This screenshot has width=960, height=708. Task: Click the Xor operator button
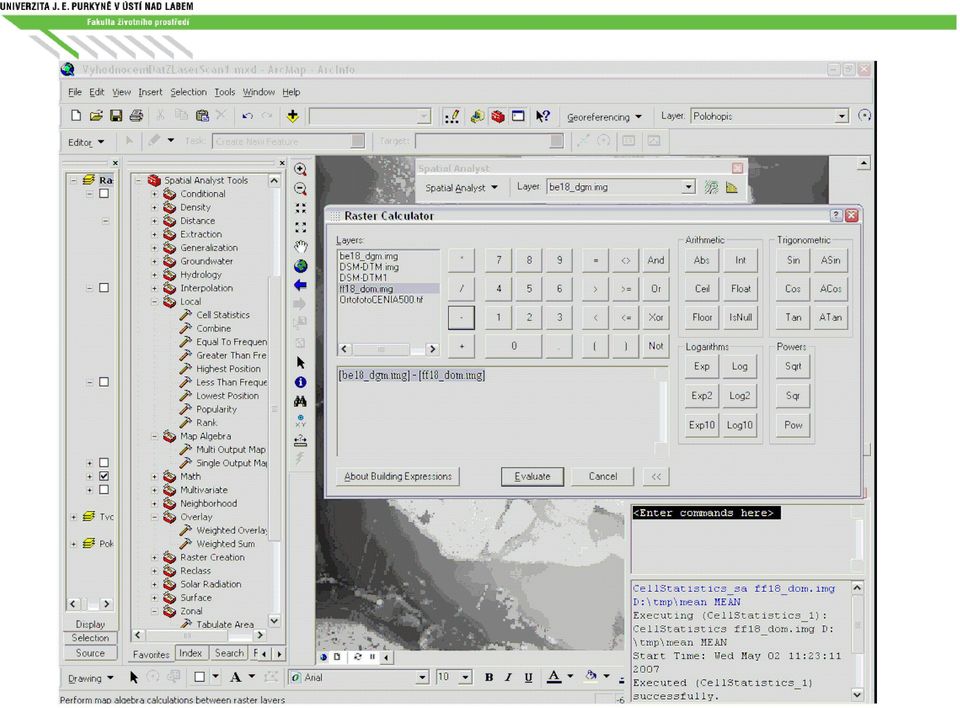point(656,317)
